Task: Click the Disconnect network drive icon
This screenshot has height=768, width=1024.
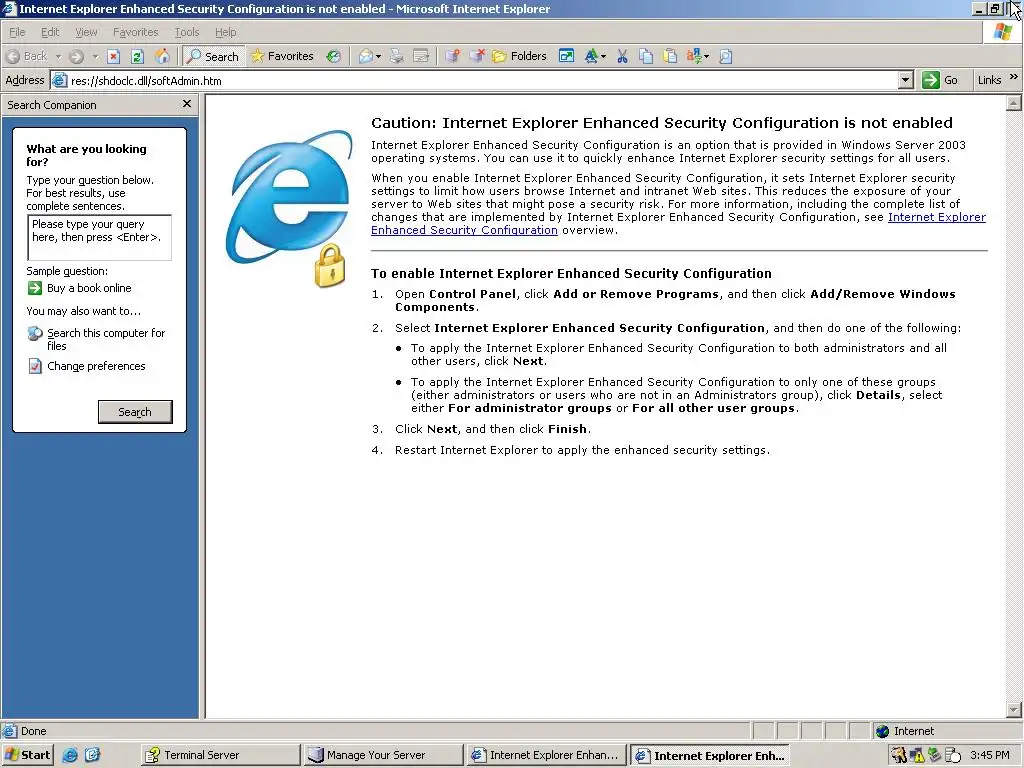Action: (477, 57)
